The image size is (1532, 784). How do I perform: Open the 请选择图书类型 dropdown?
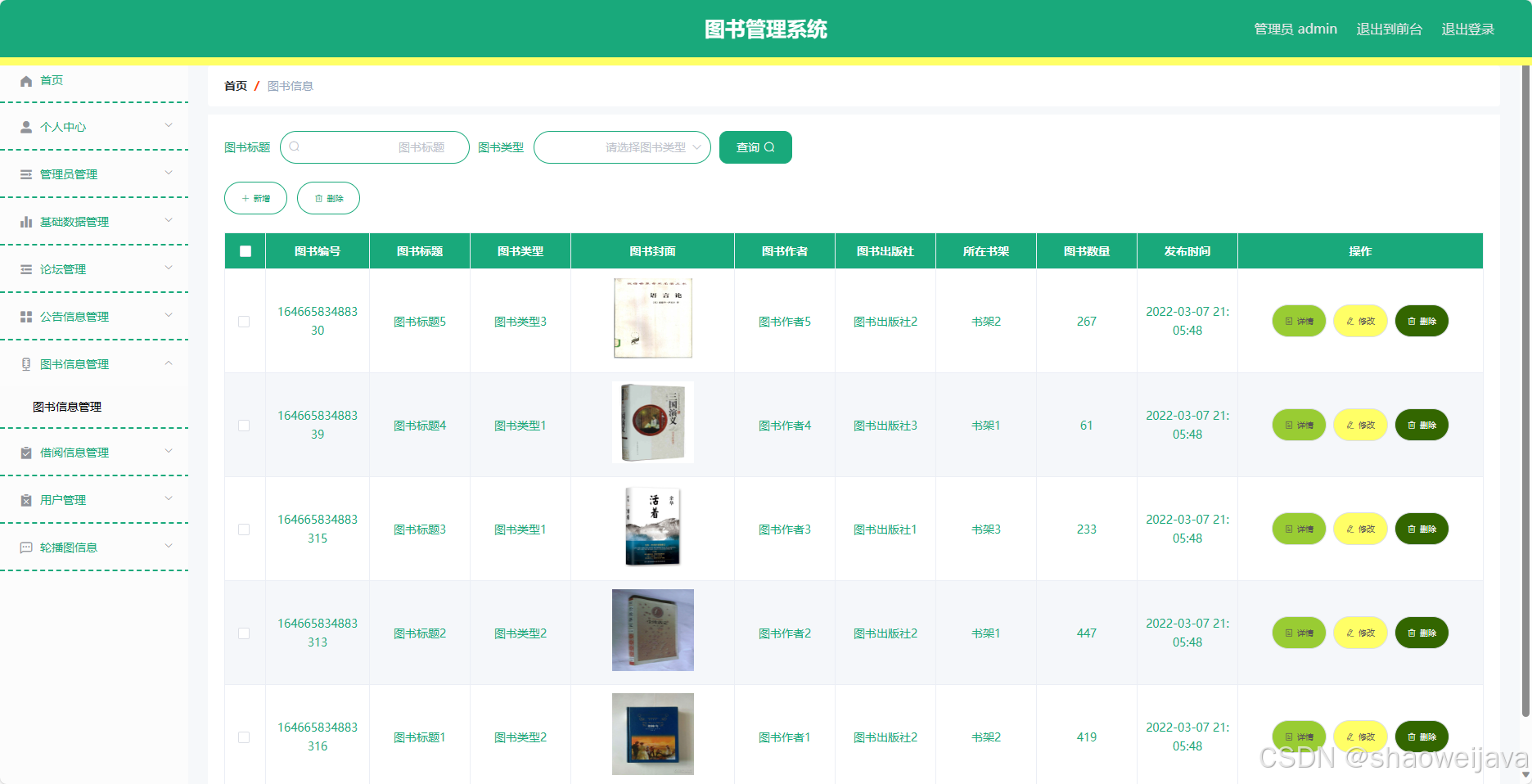[622, 147]
